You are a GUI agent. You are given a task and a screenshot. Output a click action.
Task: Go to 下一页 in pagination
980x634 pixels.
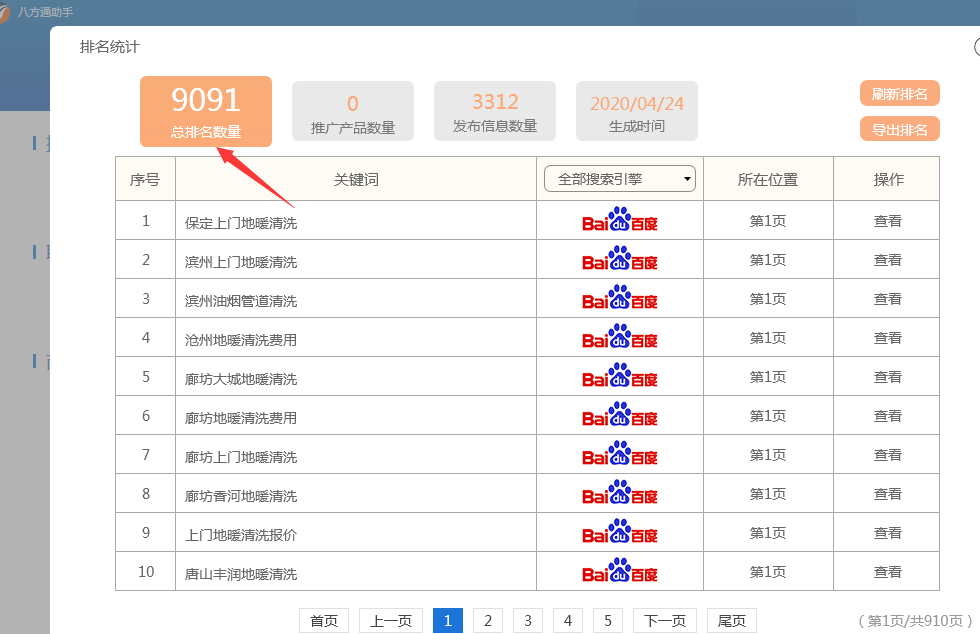(665, 621)
